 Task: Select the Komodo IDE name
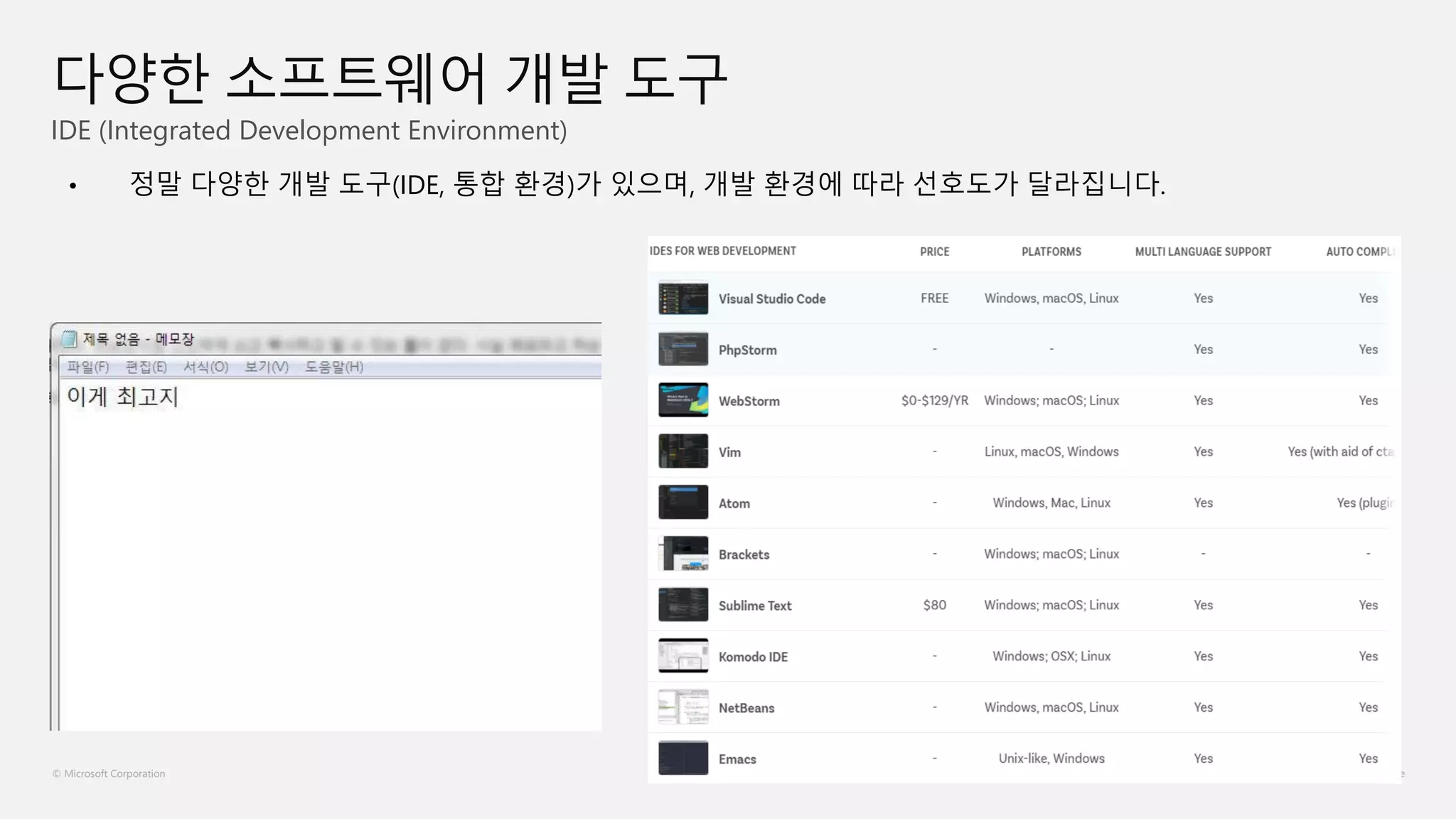753,657
